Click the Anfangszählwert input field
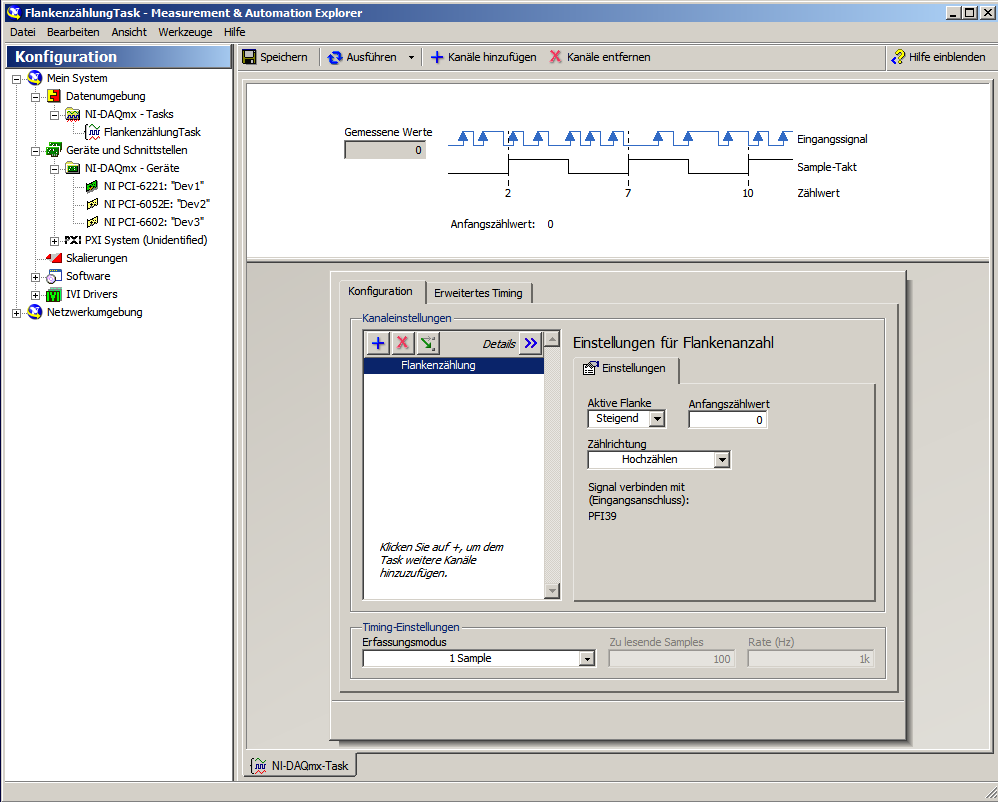 [727, 420]
